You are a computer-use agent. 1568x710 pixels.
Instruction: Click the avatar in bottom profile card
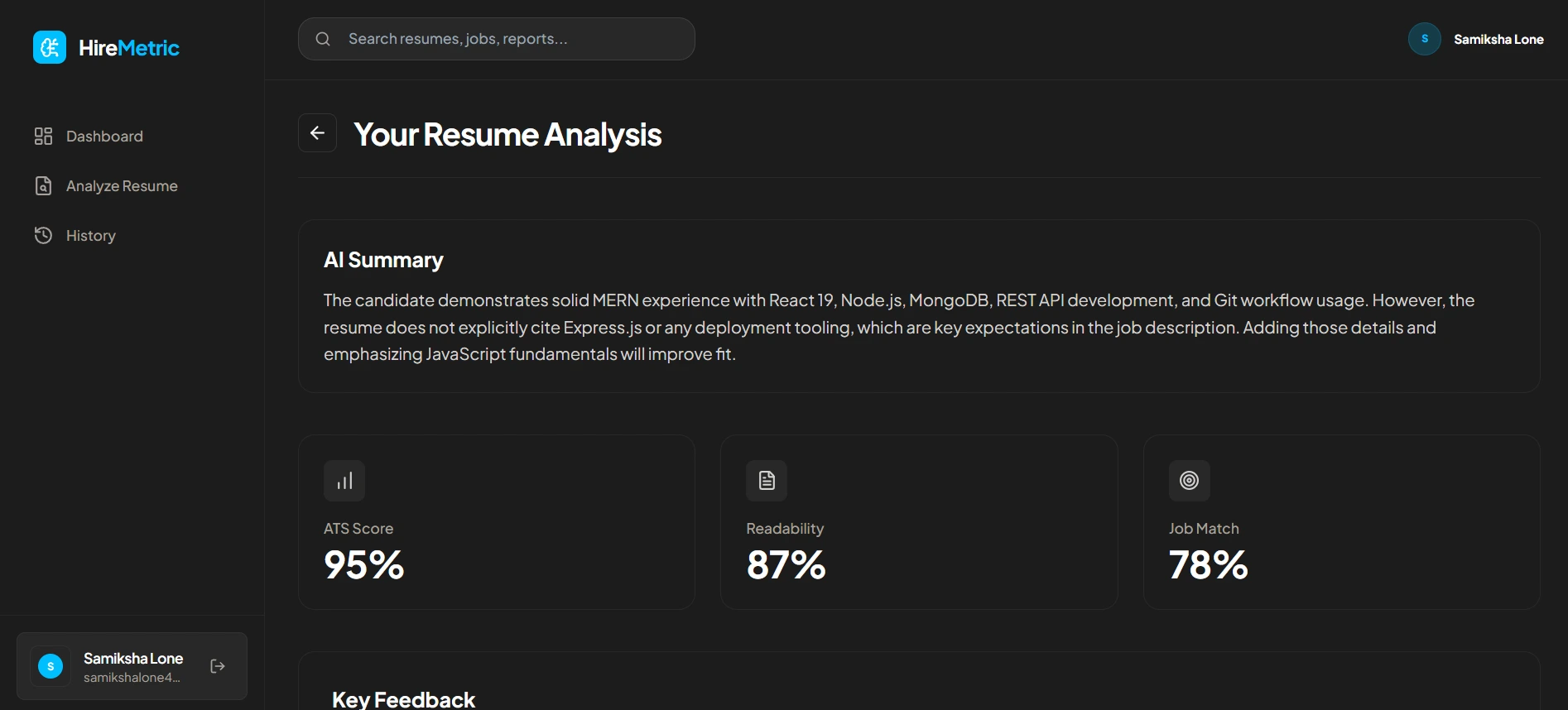pyautogui.click(x=50, y=666)
